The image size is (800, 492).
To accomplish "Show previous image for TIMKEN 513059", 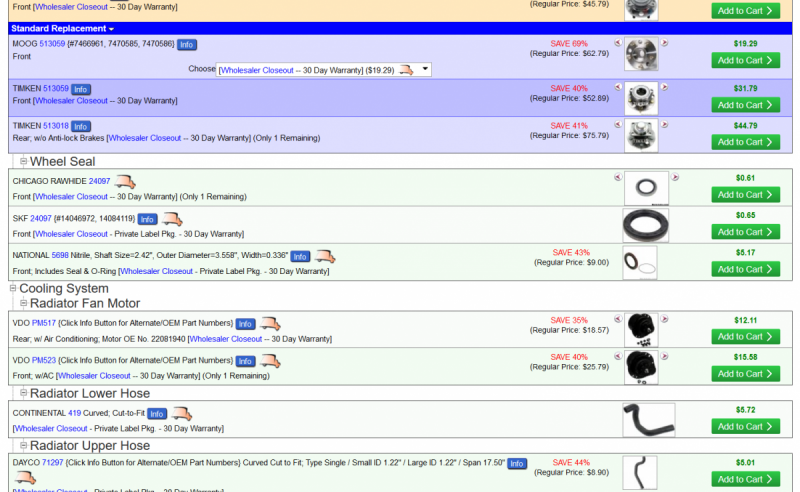I will pyautogui.click(x=618, y=87).
